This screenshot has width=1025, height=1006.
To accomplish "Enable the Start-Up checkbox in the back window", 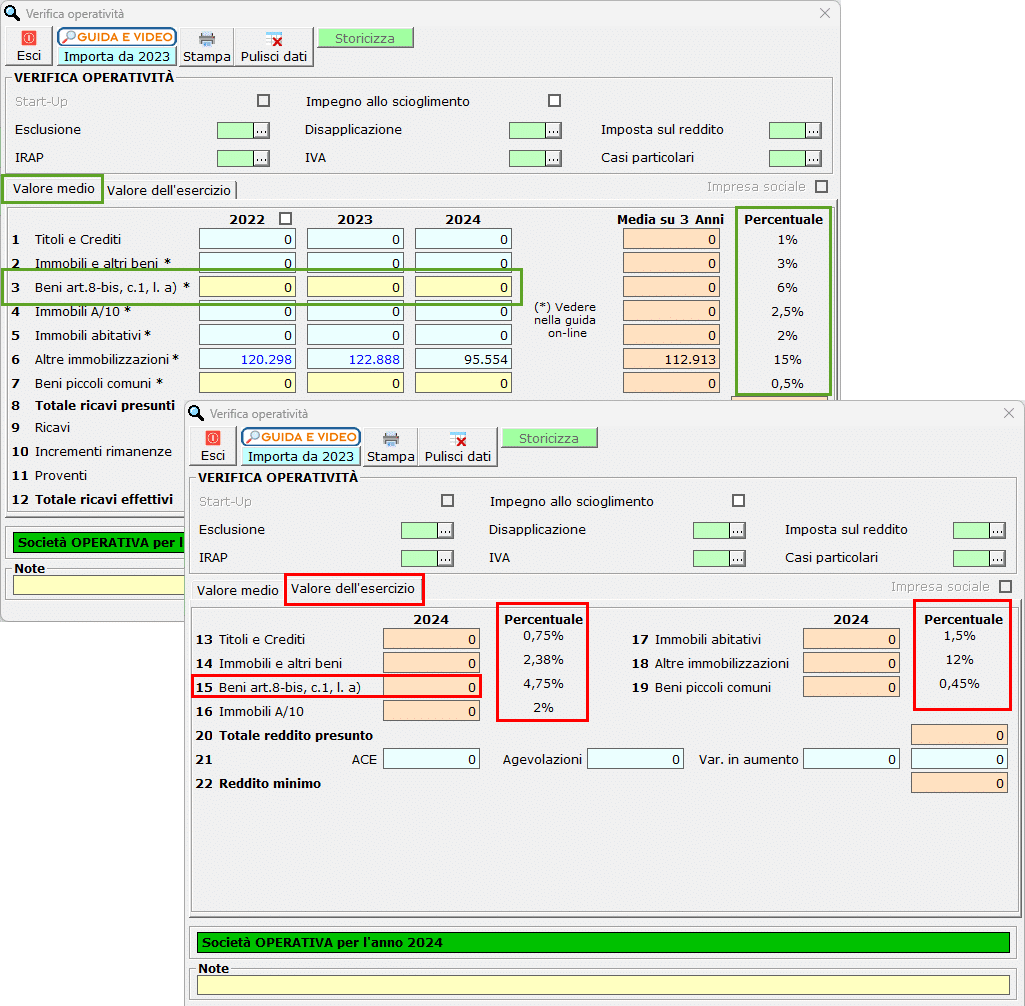I will 264,101.
